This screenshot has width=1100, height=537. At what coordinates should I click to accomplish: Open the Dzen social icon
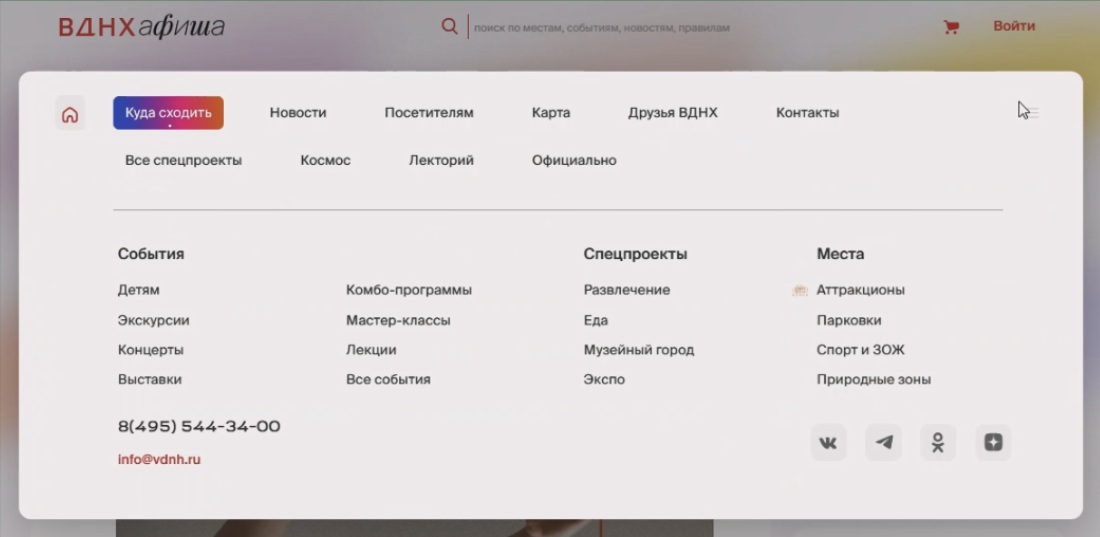[x=993, y=442]
